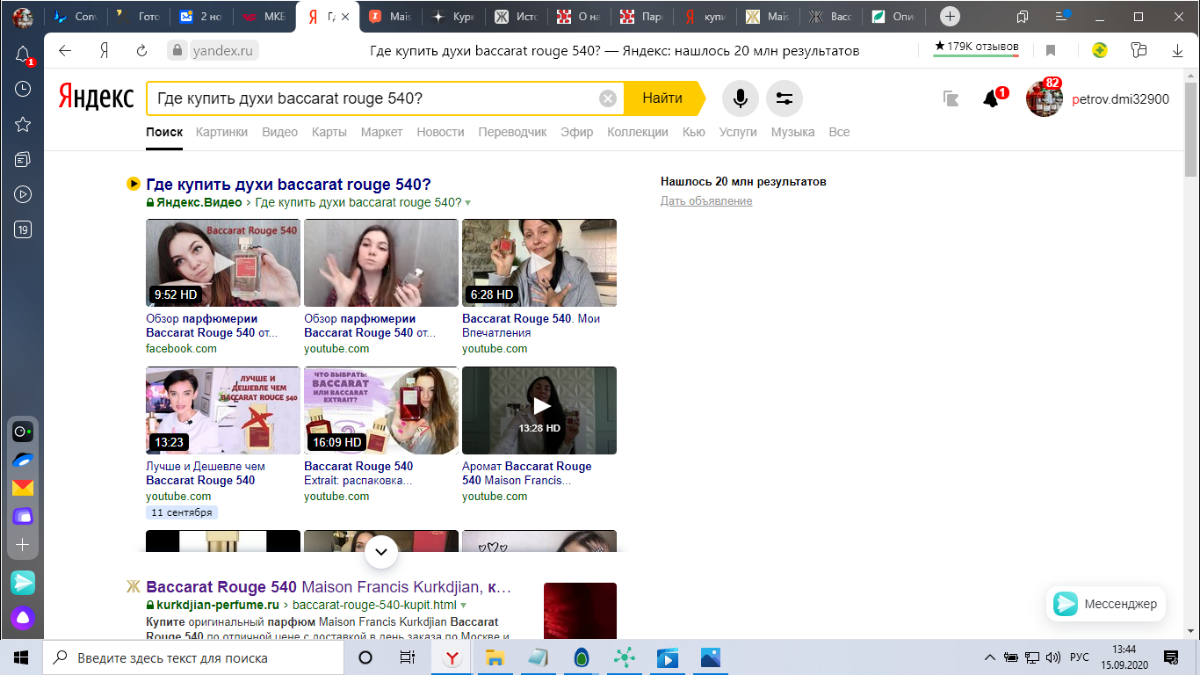This screenshot has height=675, width=1200.
Task: Go back with the browser back arrow
Action: coord(65,50)
